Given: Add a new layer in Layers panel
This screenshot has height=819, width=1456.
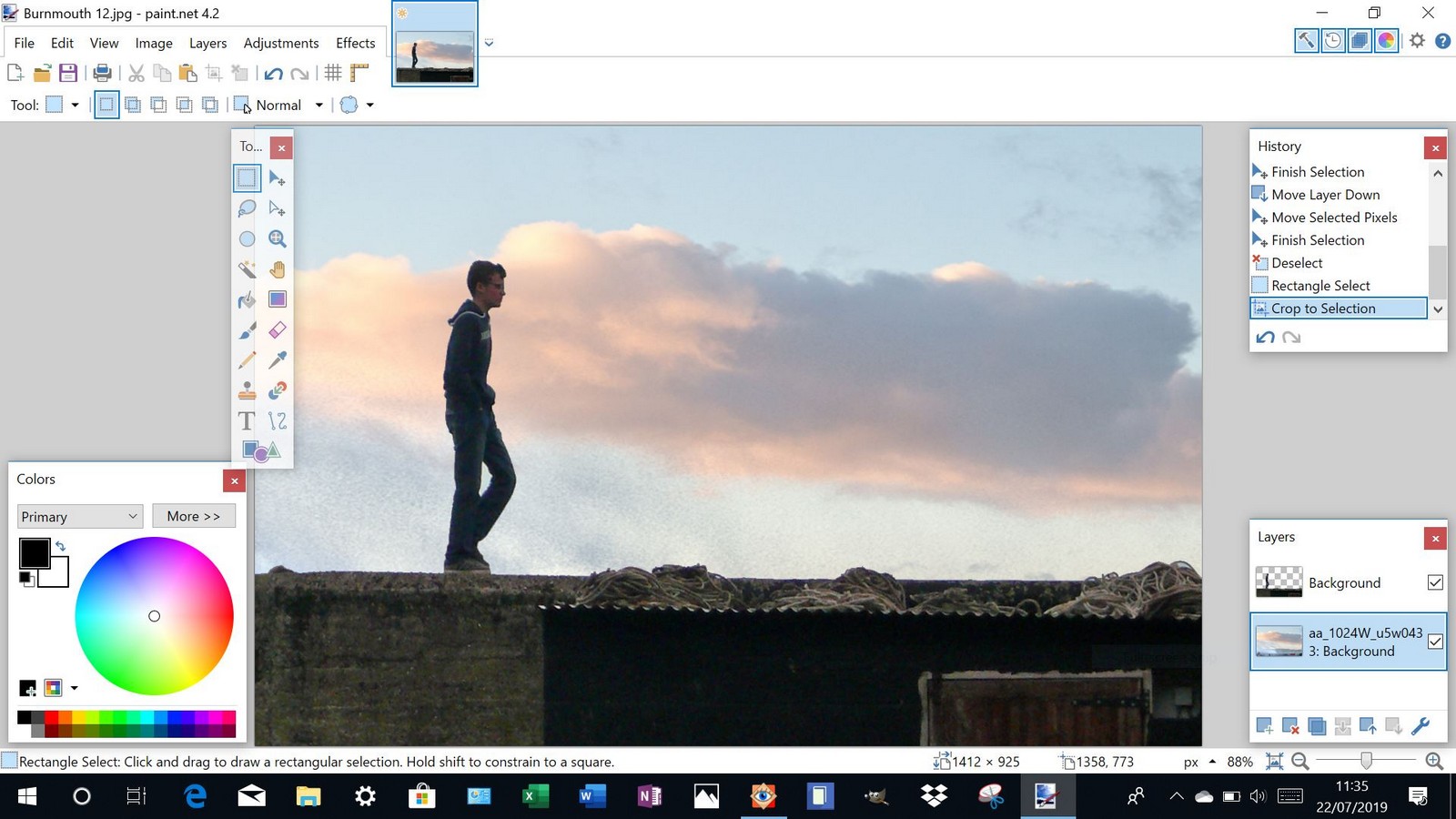Looking at the screenshot, I should click(x=1264, y=725).
